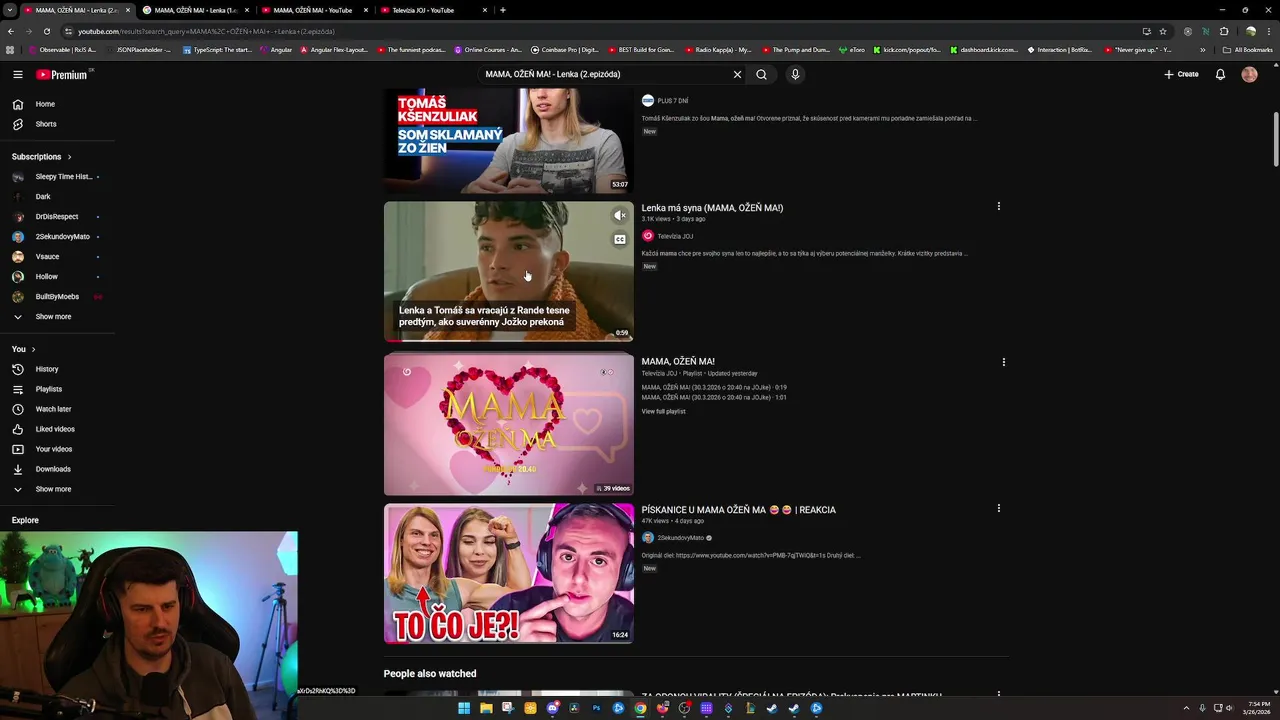Open the account avatar menu
1280x720 pixels.
pyautogui.click(x=1249, y=74)
